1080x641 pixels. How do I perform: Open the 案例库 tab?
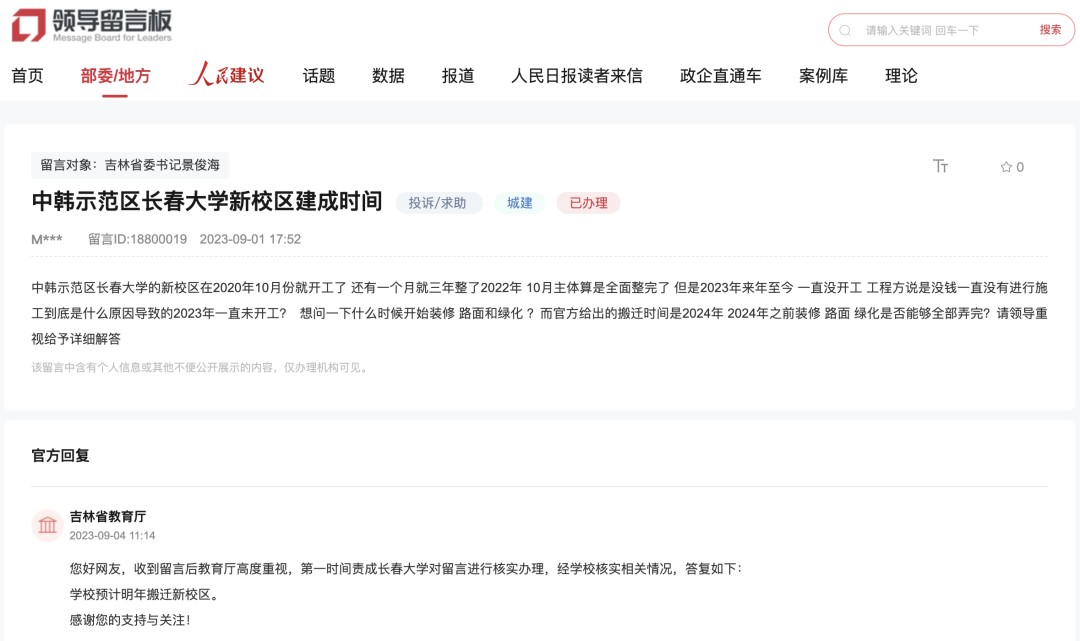click(823, 76)
